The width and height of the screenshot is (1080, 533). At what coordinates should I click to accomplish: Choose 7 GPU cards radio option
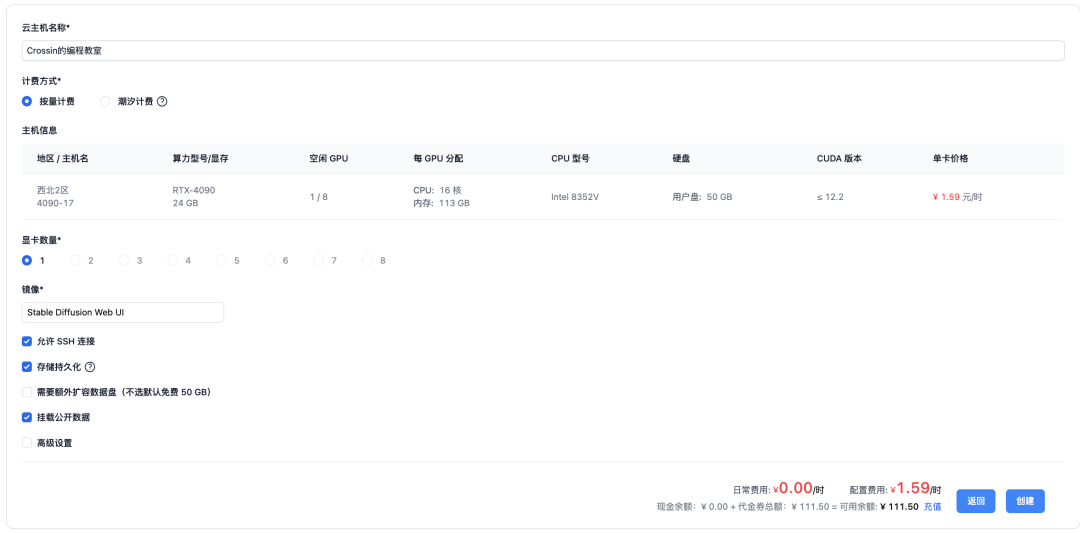(x=318, y=260)
